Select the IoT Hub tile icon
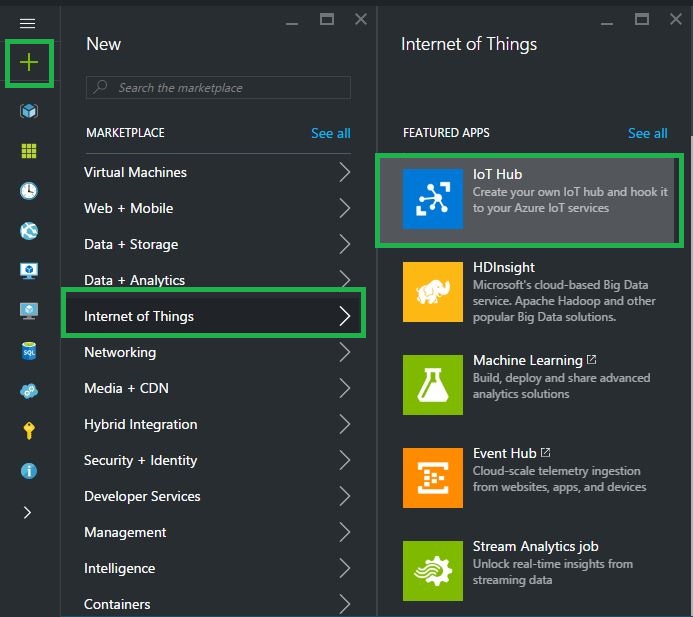Screen dimensions: 693x617 (433, 198)
